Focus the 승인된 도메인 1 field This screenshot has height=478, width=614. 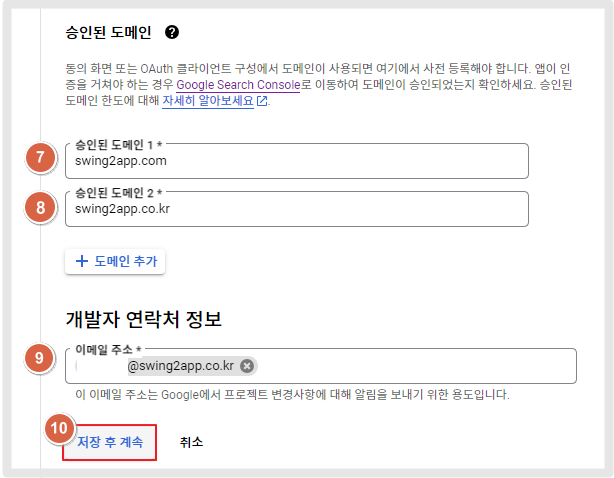(x=297, y=161)
